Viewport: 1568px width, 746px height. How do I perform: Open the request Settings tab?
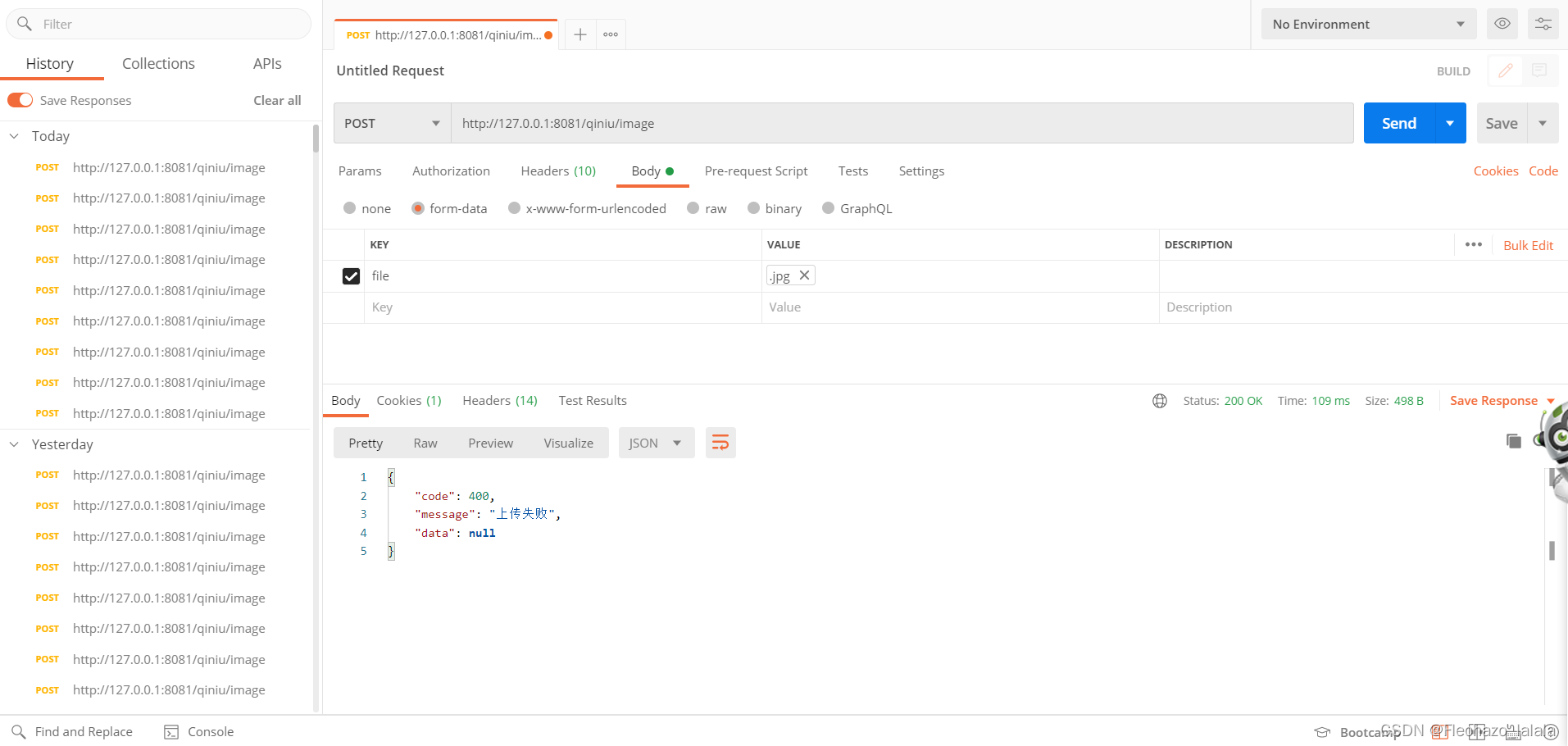point(921,171)
